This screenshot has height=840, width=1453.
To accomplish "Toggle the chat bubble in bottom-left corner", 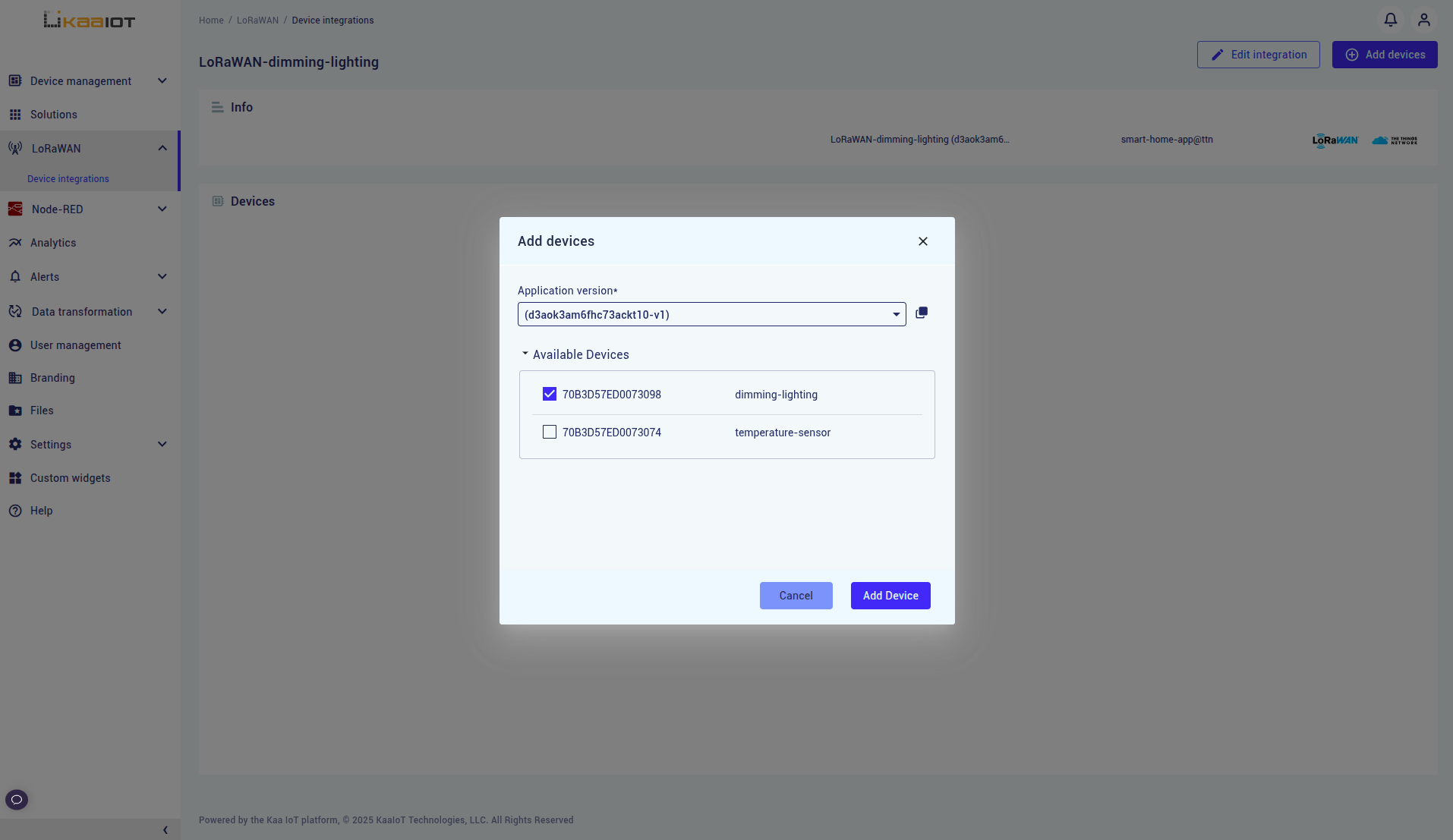I will (x=16, y=799).
